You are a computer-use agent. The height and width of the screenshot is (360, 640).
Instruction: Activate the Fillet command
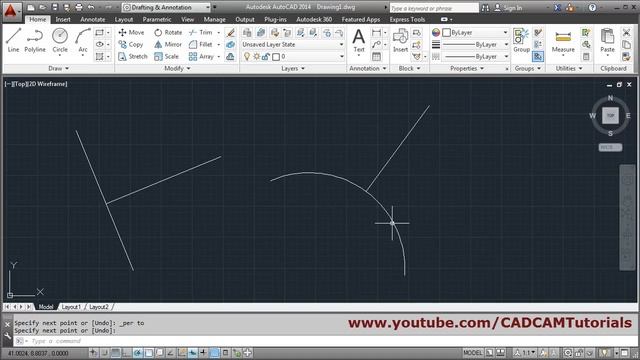tap(201, 44)
